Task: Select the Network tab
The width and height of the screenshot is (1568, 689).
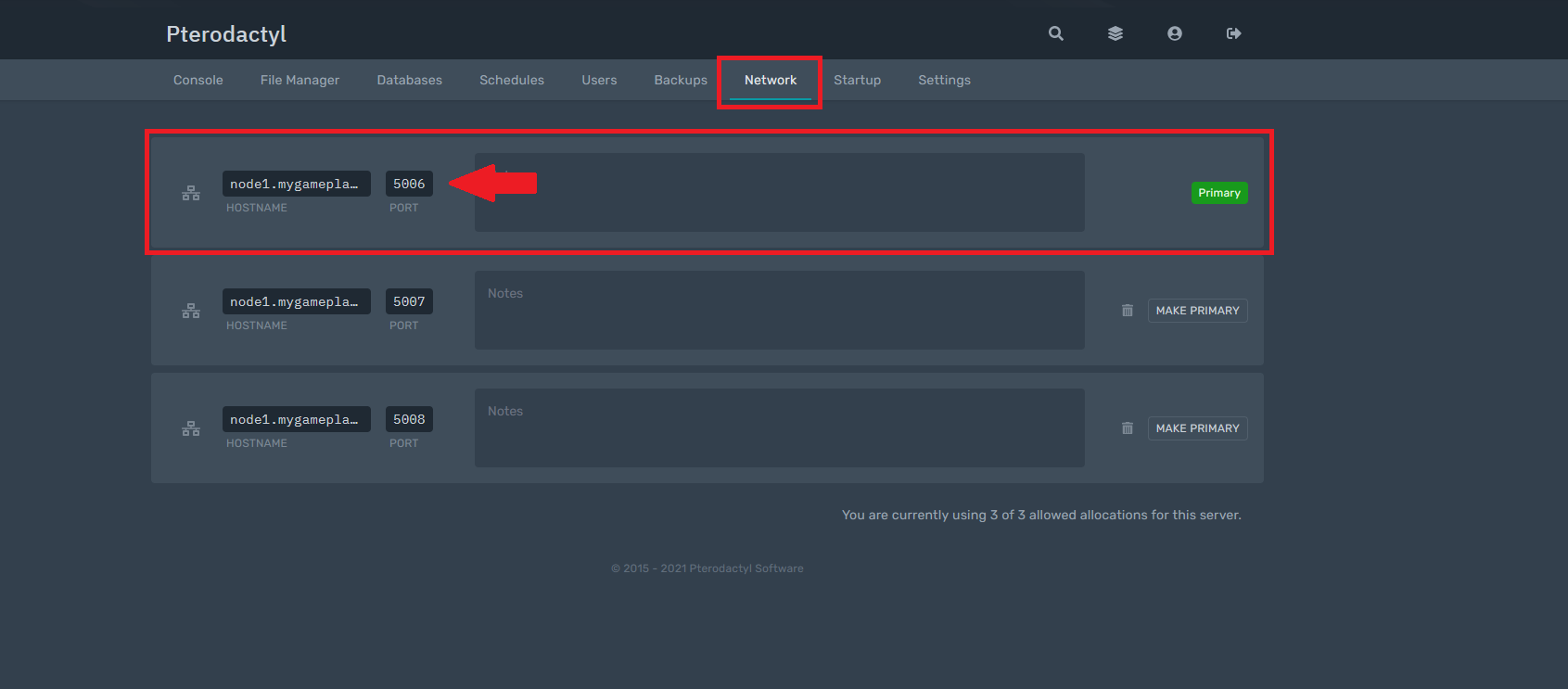Action: coord(771,80)
